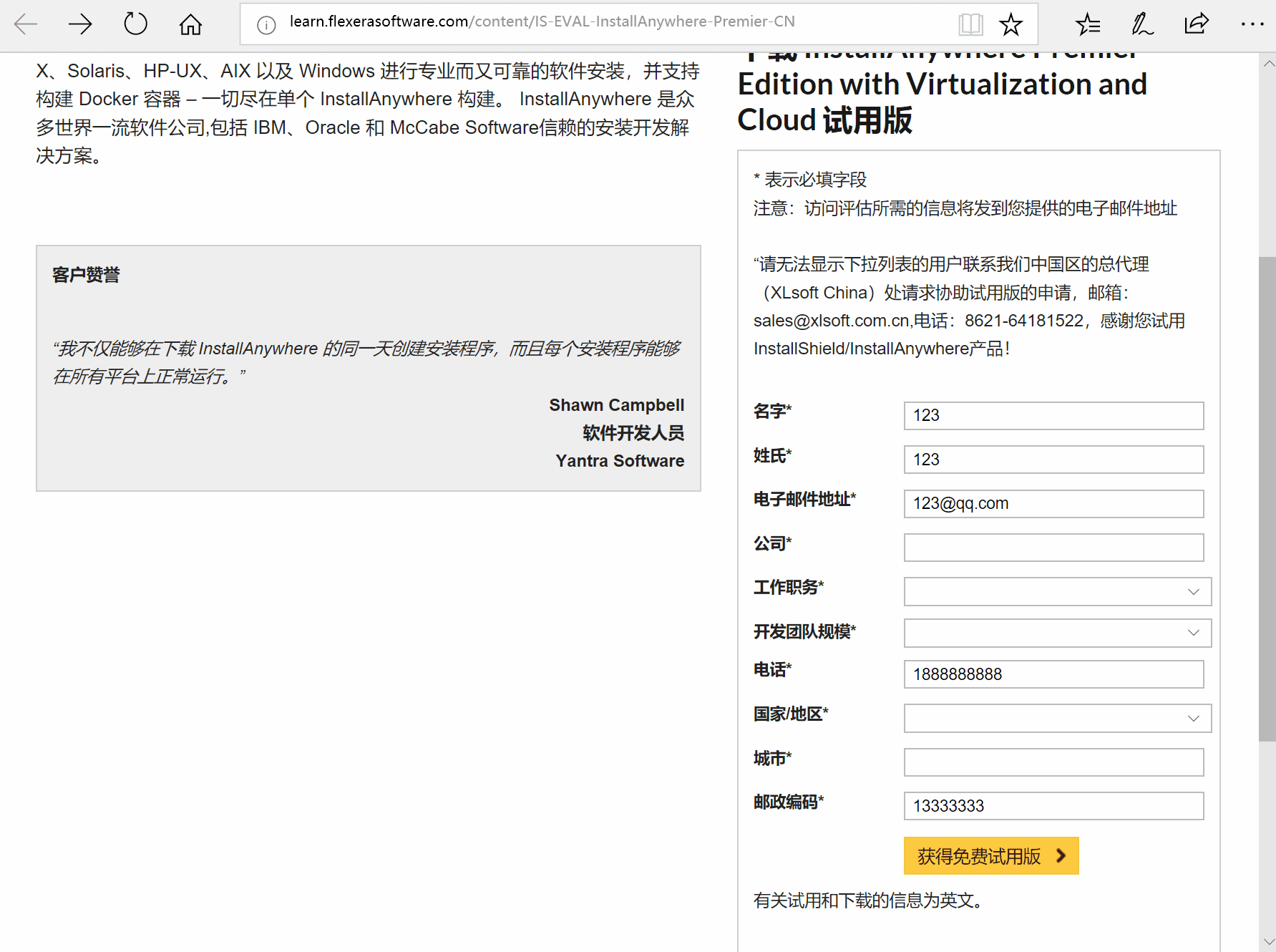Show site information icon in address bar

tap(266, 25)
